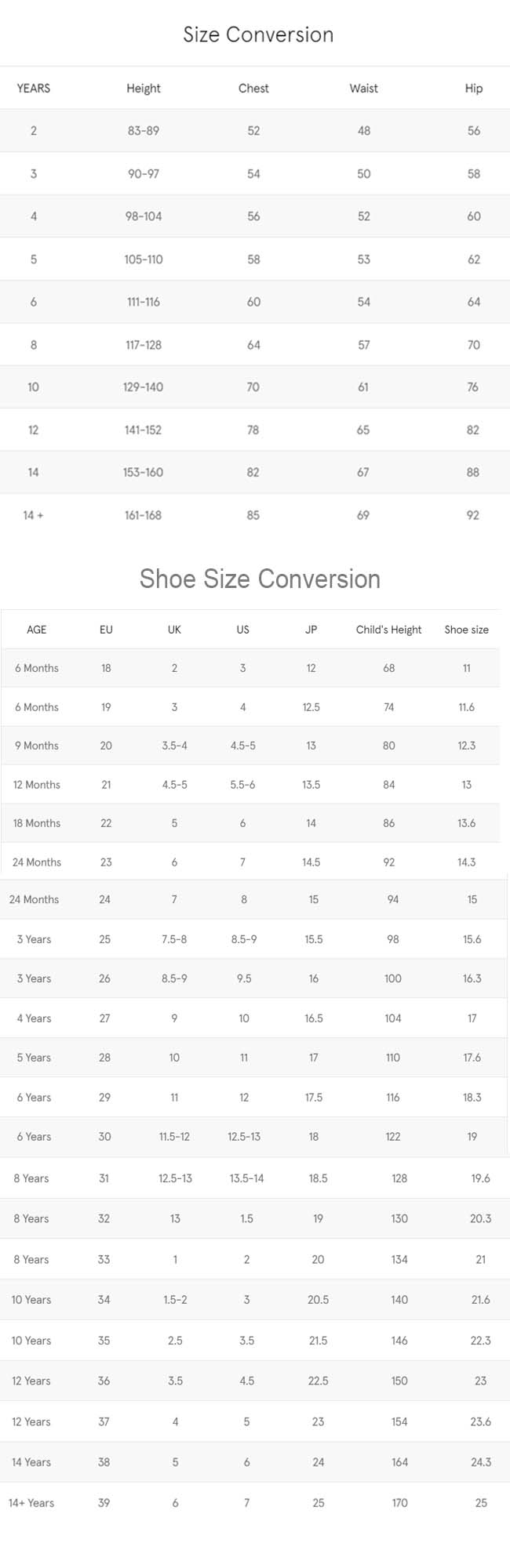Select the 9 Months age row label
The image size is (510, 1568).
tap(37, 746)
